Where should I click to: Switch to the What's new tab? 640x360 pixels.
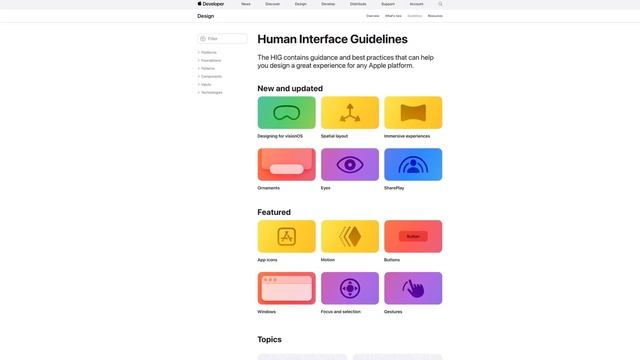click(393, 16)
